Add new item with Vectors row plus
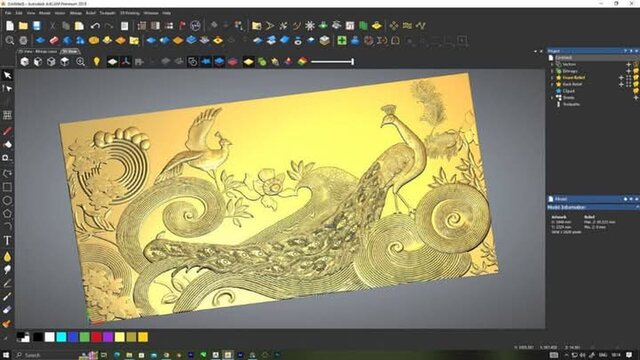 coord(629,64)
